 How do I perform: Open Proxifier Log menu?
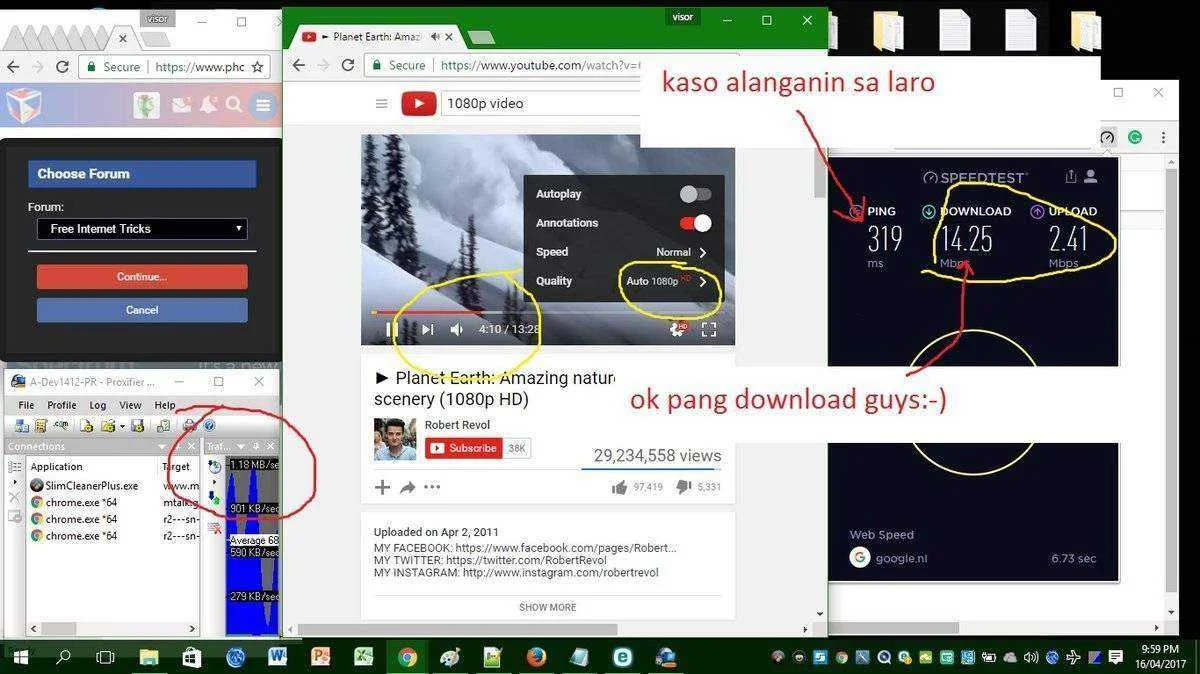[x=98, y=405]
